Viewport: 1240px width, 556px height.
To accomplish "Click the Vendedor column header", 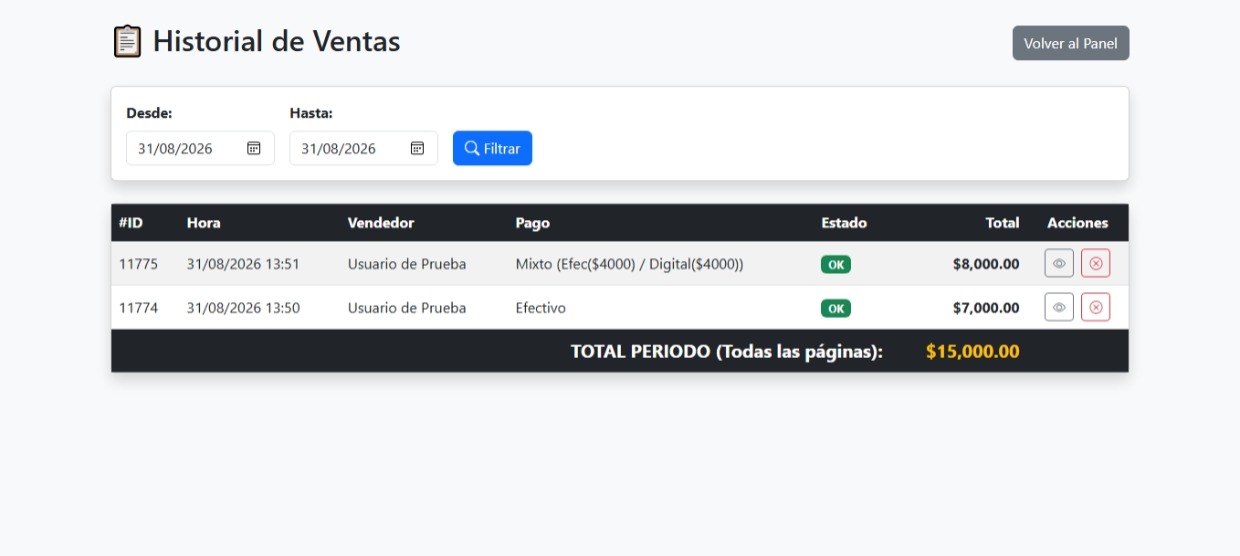I will [381, 223].
